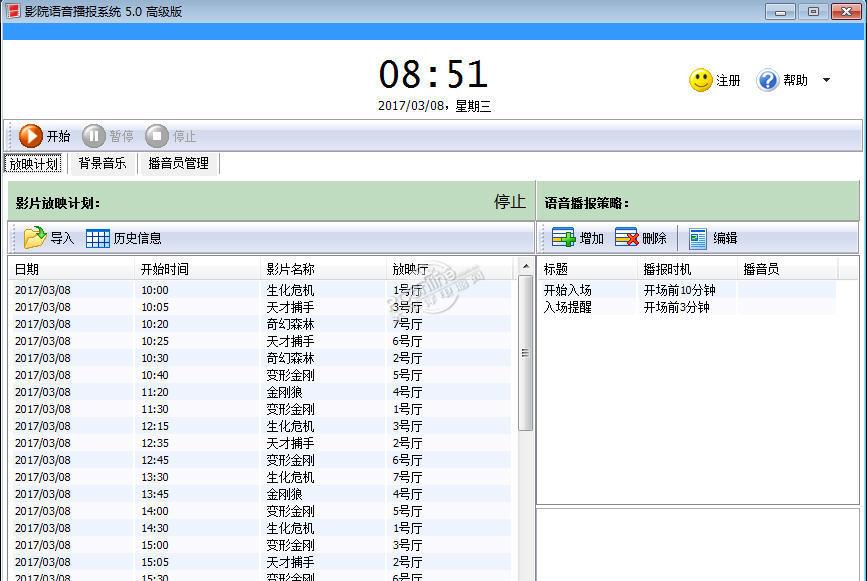Maximize the 影院语音播报系统 window
Screen dimensions: 867x581
[x=813, y=12]
